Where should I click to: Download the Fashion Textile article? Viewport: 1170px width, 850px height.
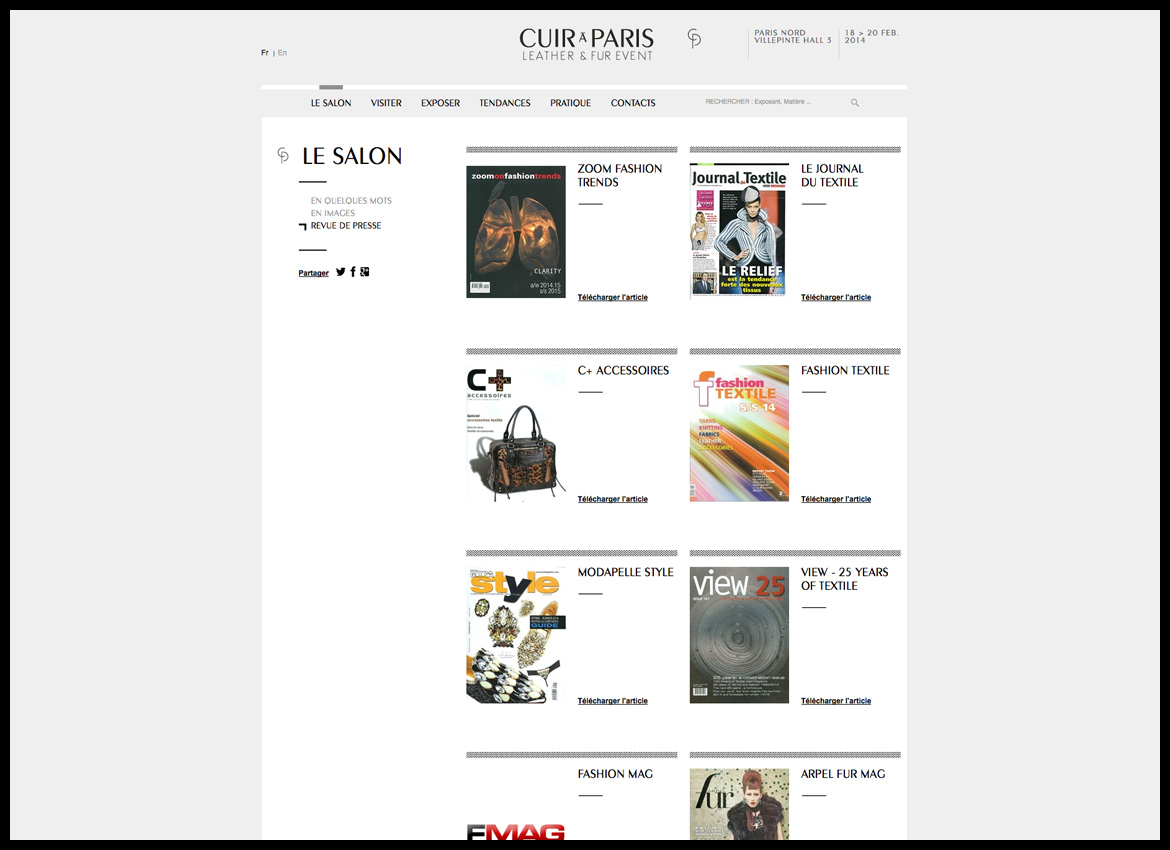click(836, 499)
